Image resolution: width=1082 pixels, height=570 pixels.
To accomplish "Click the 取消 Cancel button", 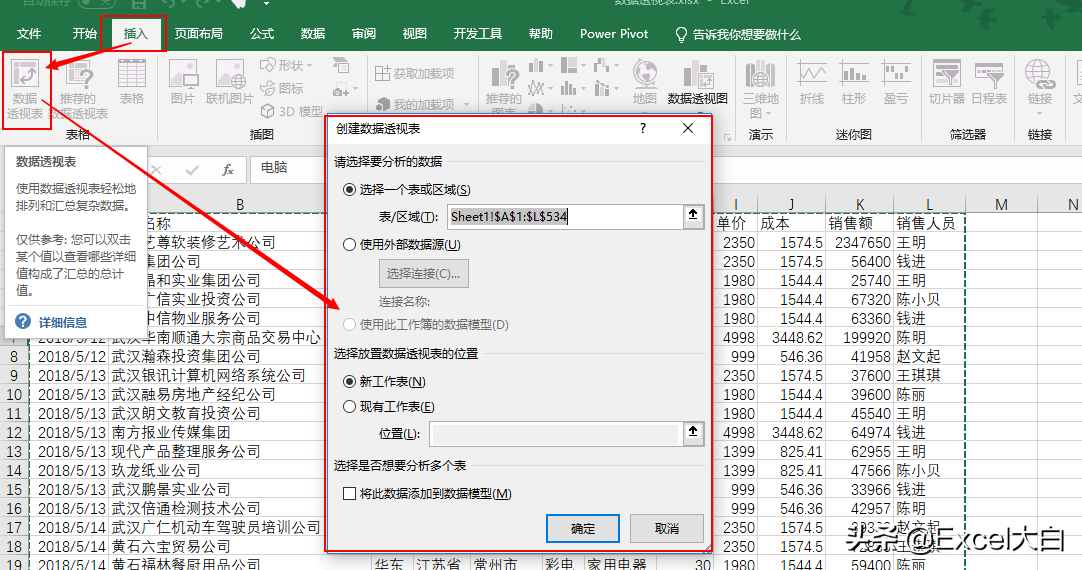I will click(667, 529).
